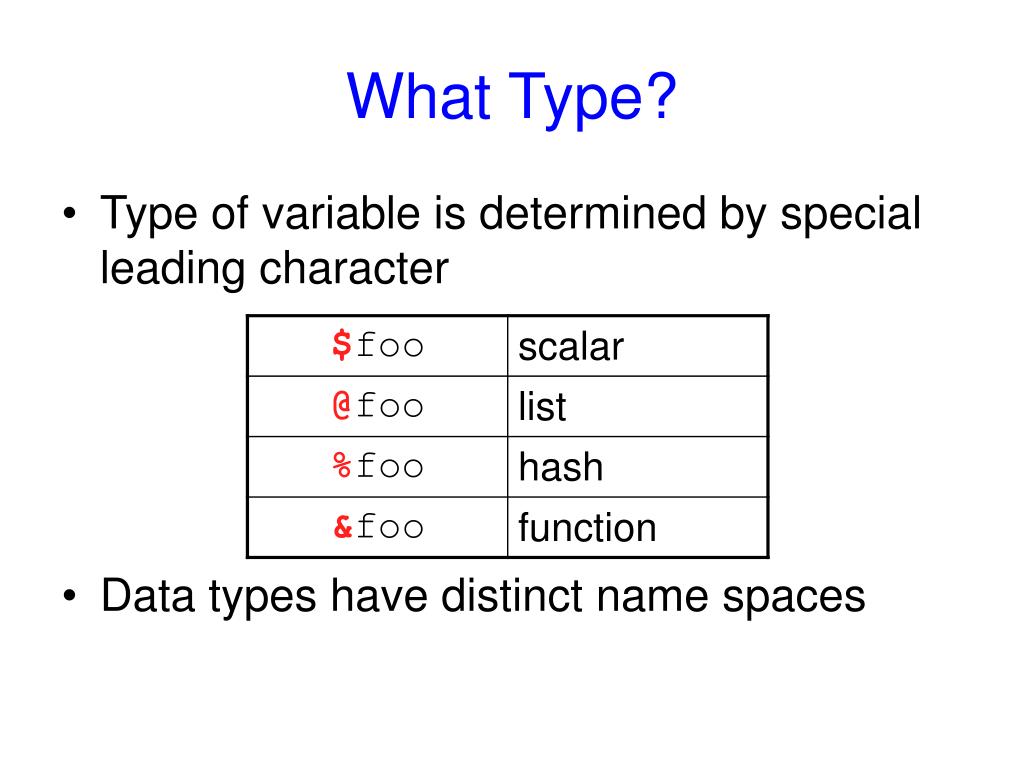Select the @foo cell in the table
This screenshot has width=1024, height=768.
pos(377,406)
